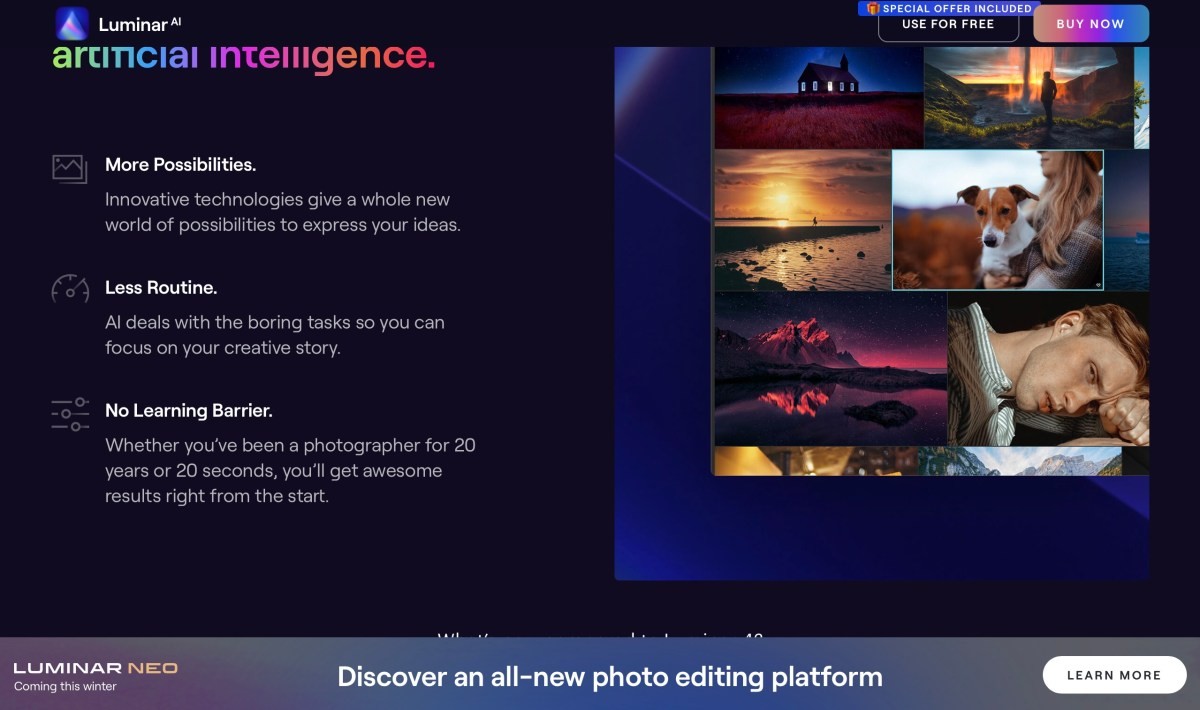Image resolution: width=1200 pixels, height=710 pixels.
Task: Select the red mountain reflection thumbnail
Action: pos(830,368)
